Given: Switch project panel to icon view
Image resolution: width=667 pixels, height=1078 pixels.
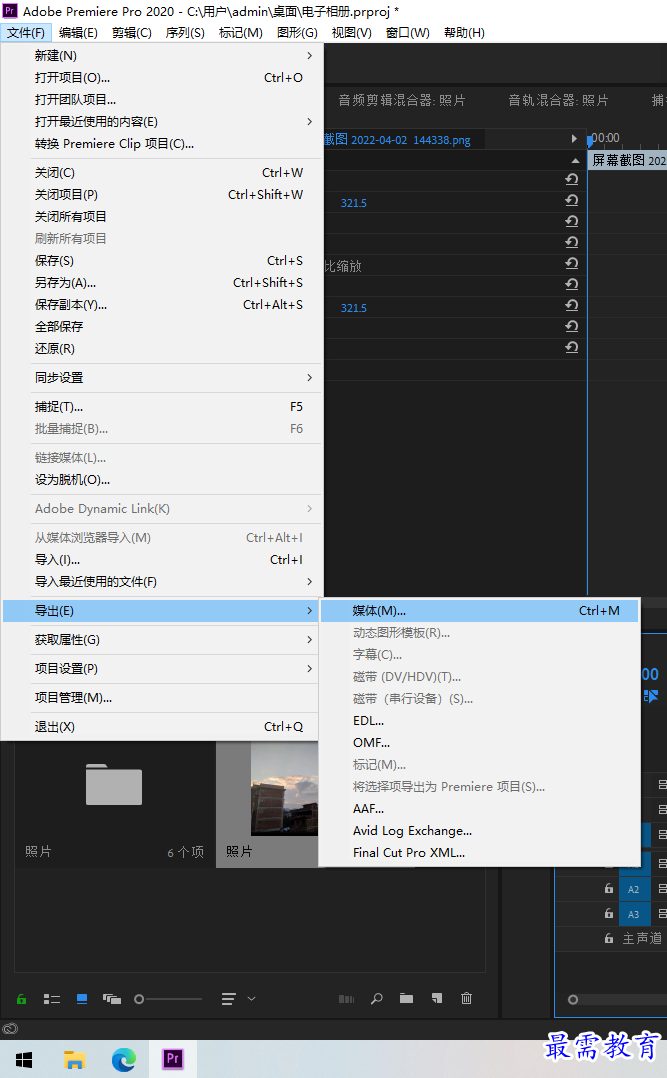Looking at the screenshot, I should point(82,999).
